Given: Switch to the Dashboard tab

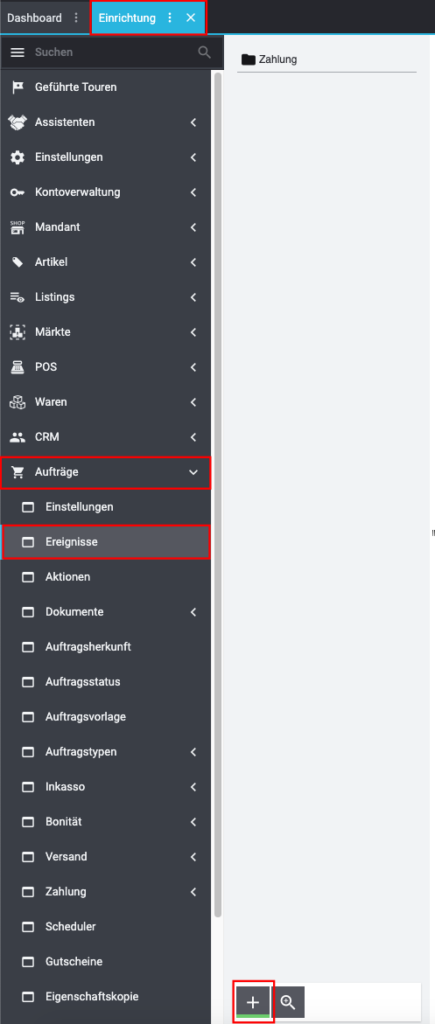Looking at the screenshot, I should 34,18.
